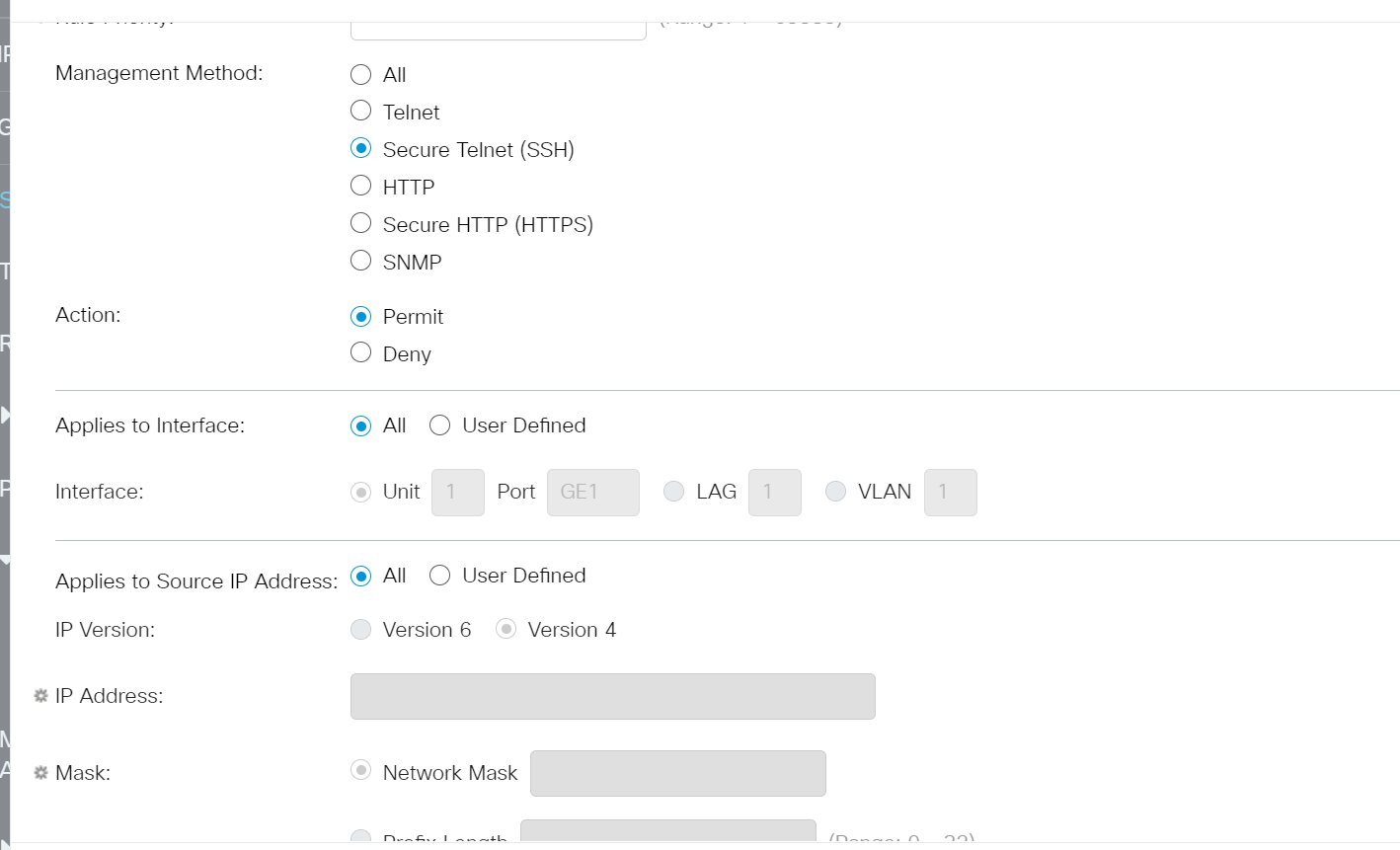
Task: Choose the Deny action
Action: [x=360, y=352]
